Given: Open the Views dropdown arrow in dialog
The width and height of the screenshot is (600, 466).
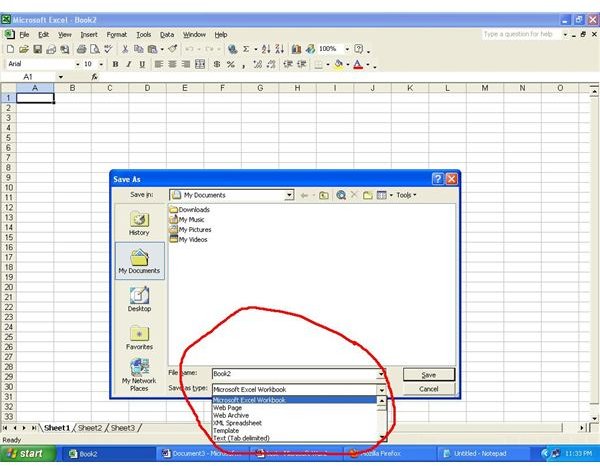Looking at the screenshot, I should [x=391, y=196].
